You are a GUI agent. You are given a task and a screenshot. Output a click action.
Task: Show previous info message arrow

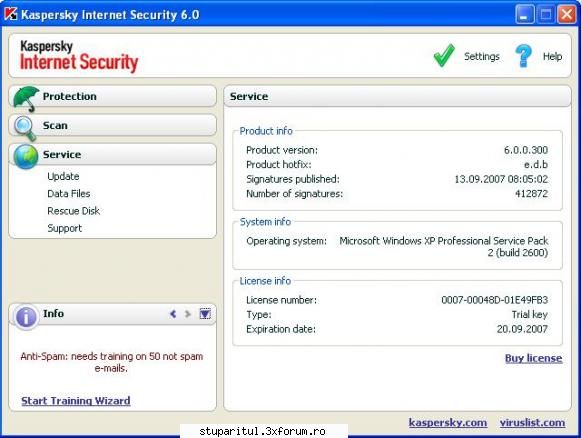[x=173, y=314]
